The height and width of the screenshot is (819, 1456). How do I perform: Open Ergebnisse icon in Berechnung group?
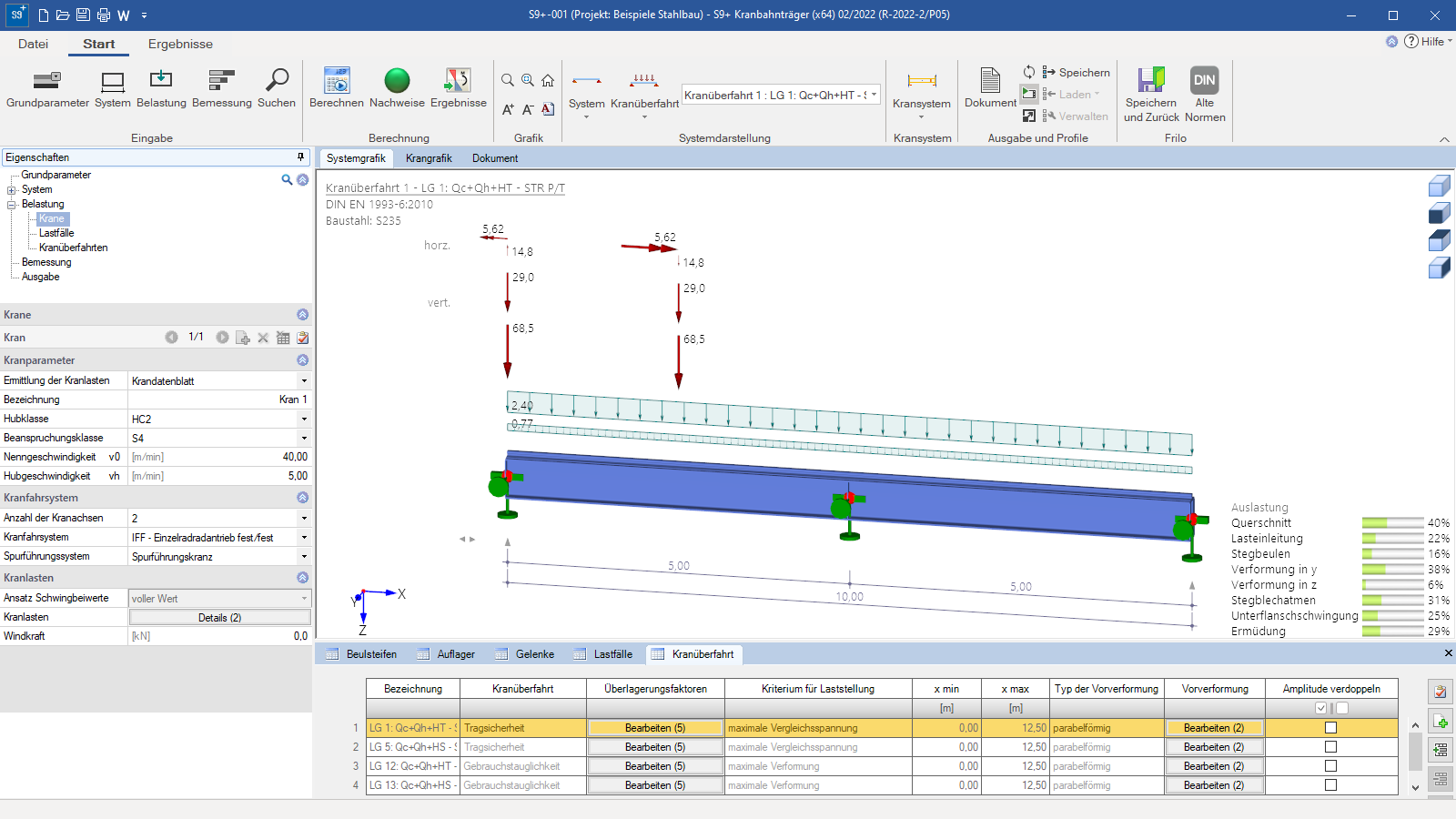(x=459, y=88)
